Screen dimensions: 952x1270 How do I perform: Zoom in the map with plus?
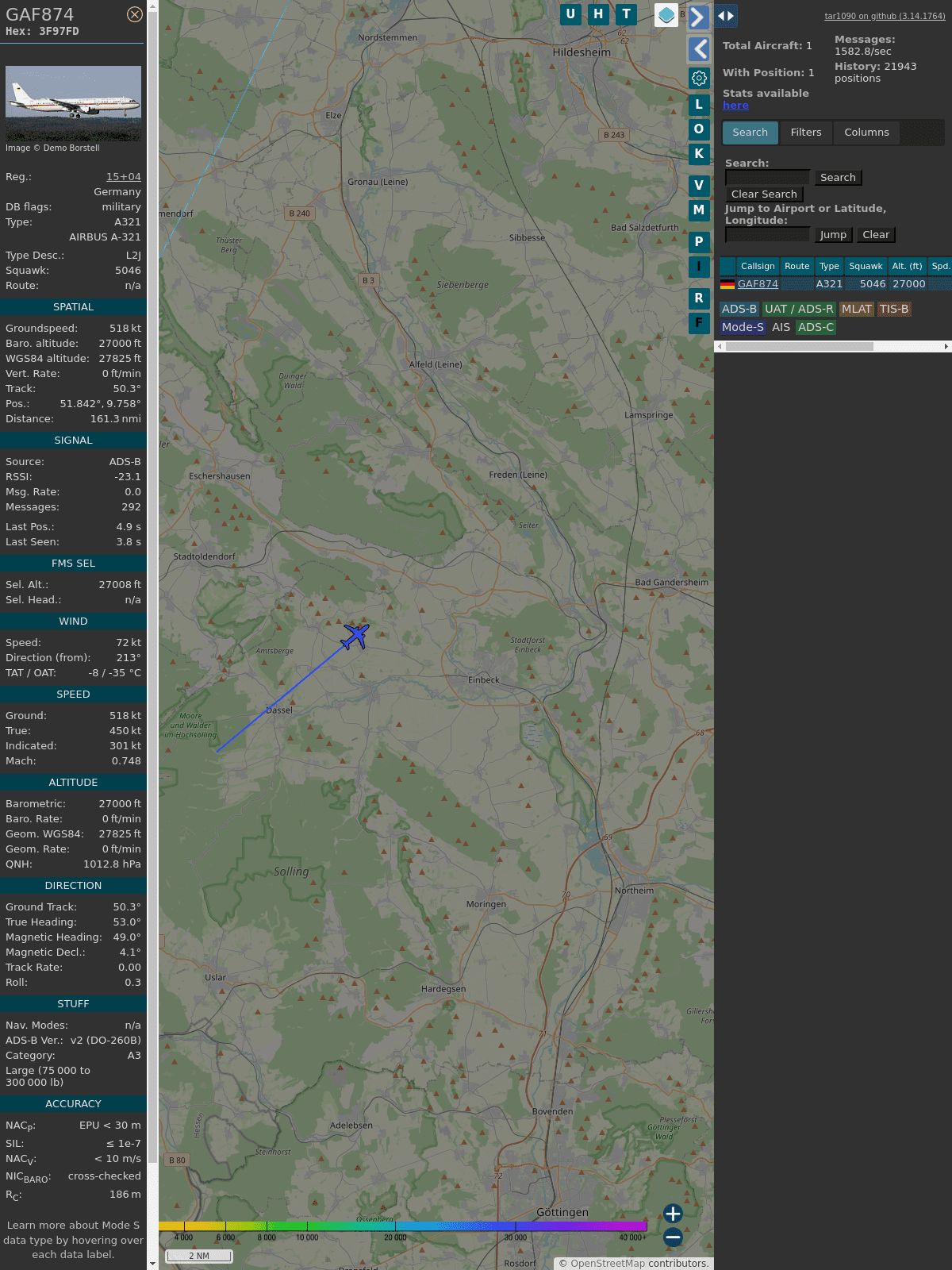[673, 1213]
